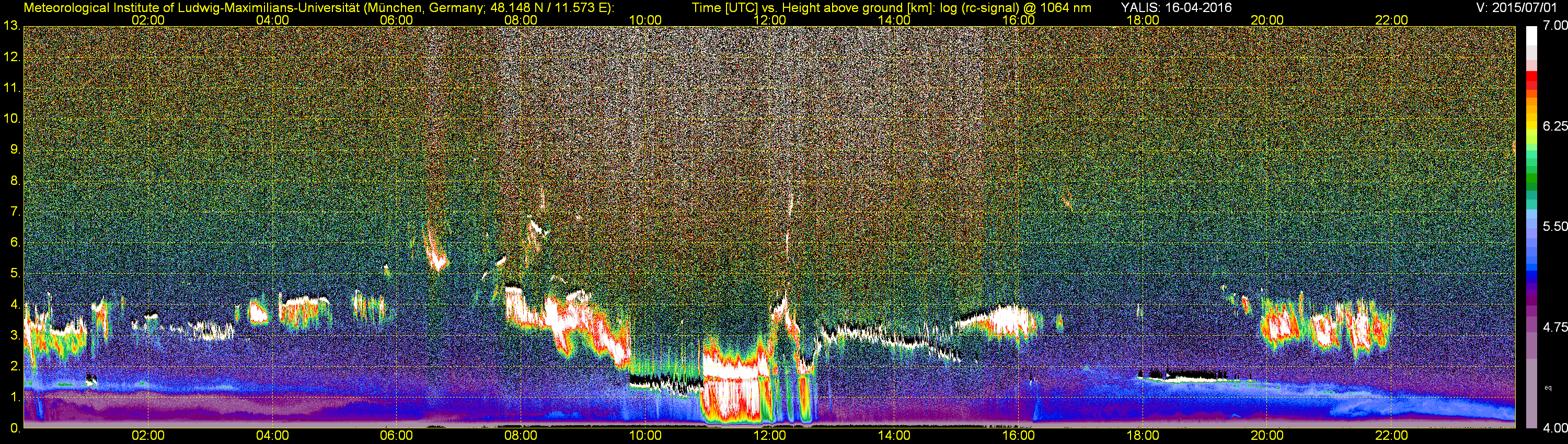The width and height of the screenshot is (1568, 444).
Task: Click 22:00 on the lower time axis
Action: tap(1391, 436)
